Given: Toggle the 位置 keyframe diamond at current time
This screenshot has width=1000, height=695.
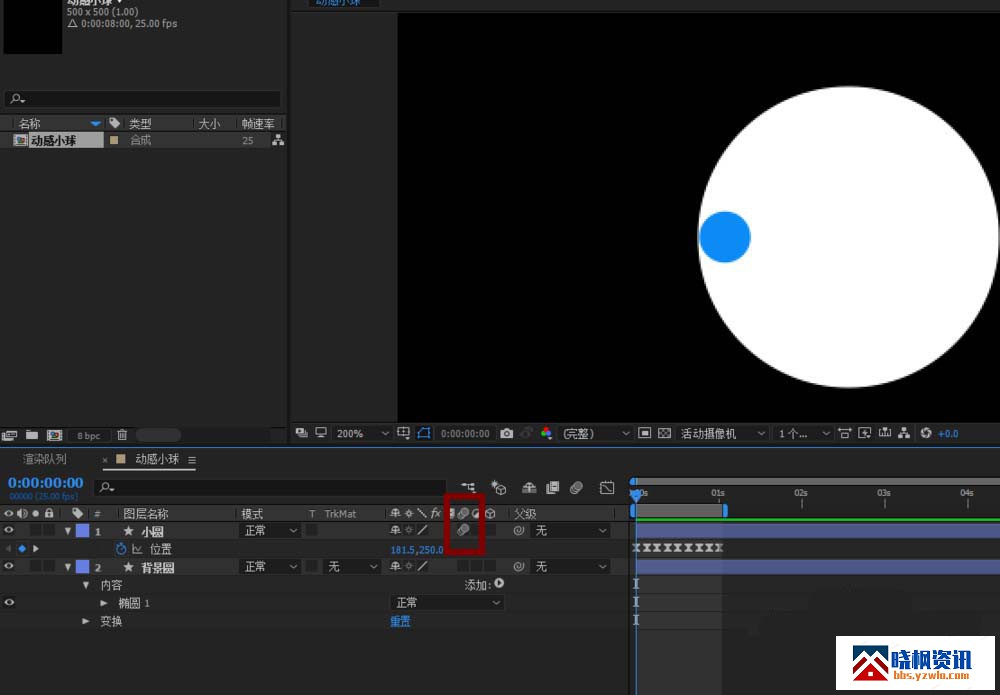Looking at the screenshot, I should tap(22, 548).
